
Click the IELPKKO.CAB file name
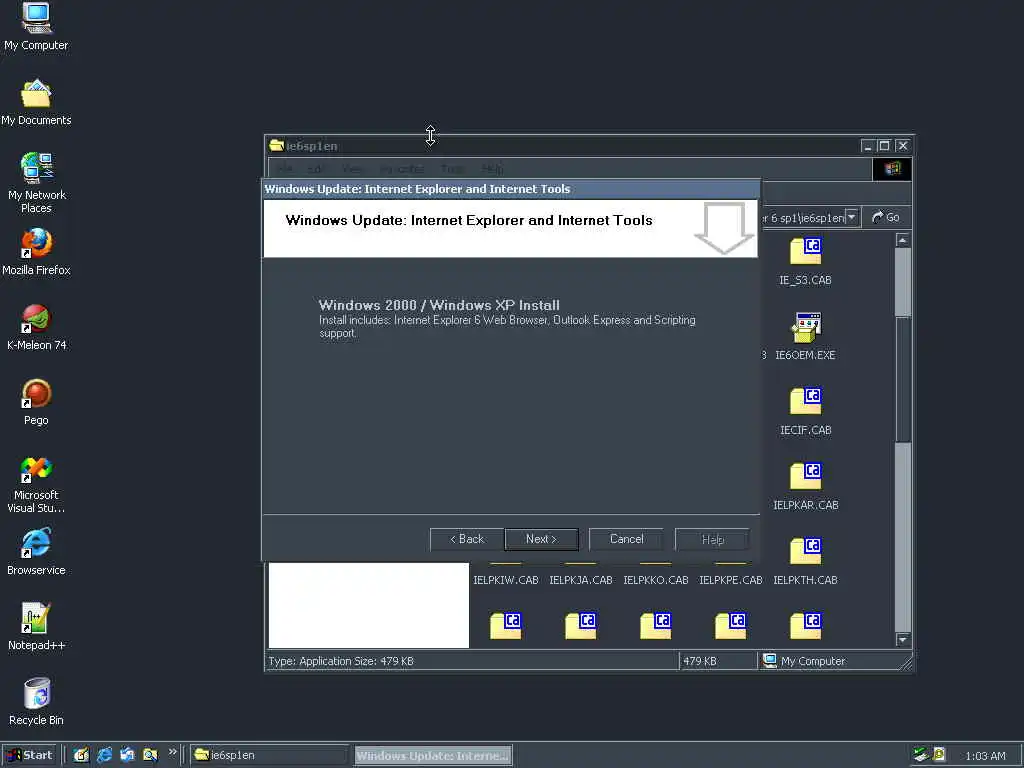point(656,580)
